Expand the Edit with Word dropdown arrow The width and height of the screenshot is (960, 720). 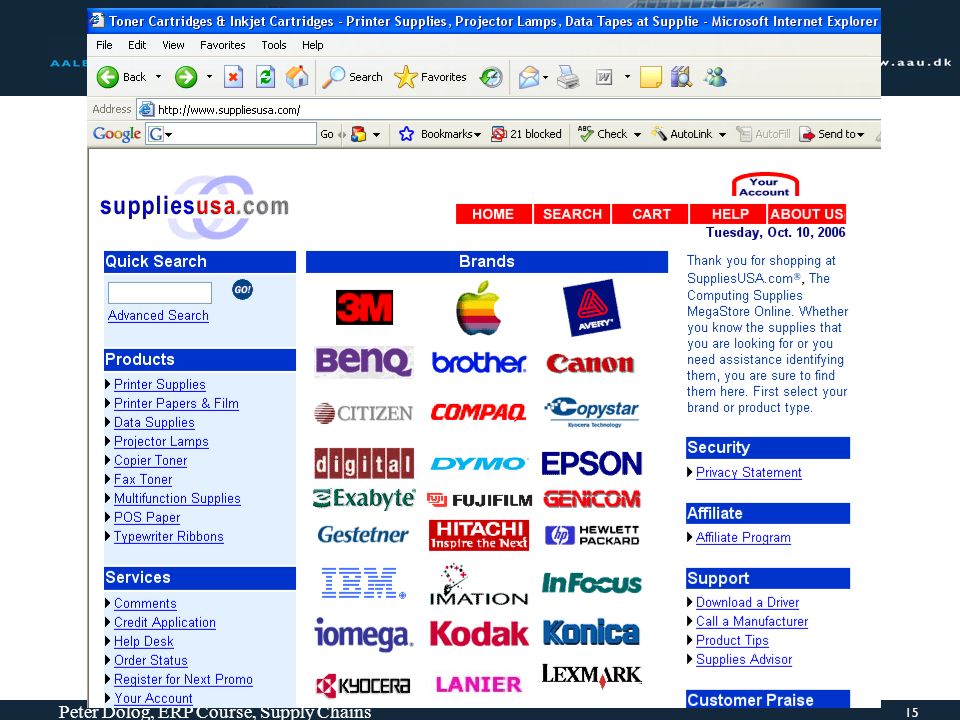[x=627, y=77]
